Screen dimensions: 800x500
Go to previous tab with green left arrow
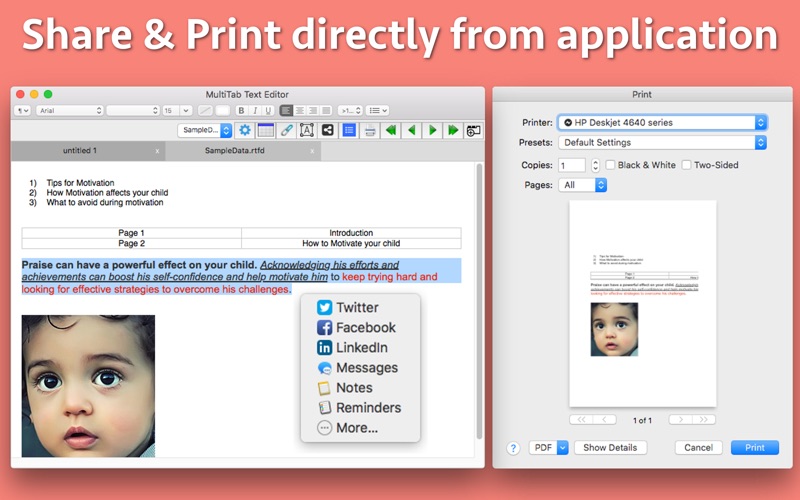[411, 130]
